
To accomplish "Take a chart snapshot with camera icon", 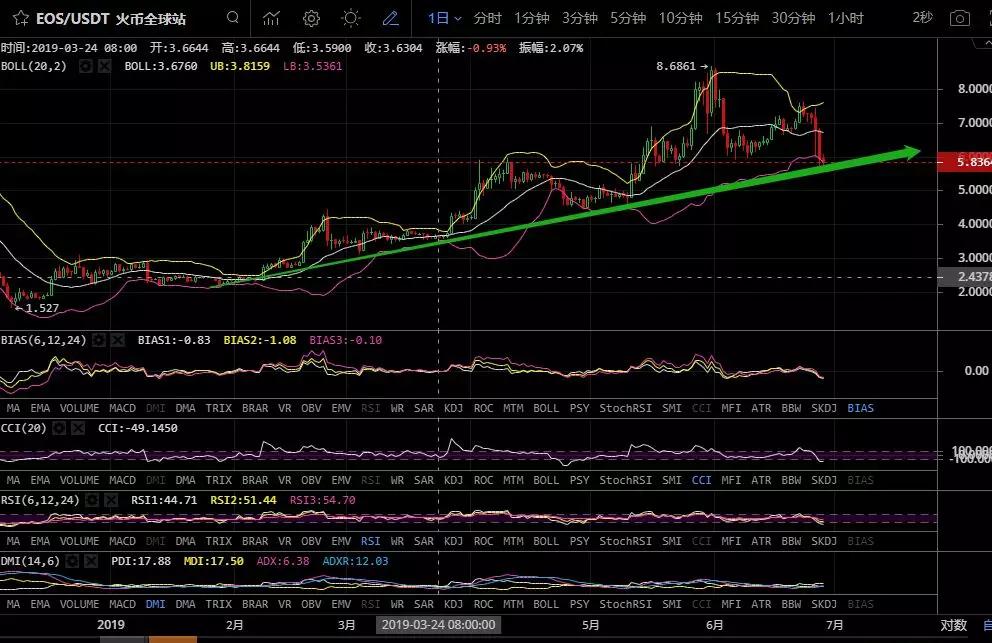I will (x=960, y=18).
